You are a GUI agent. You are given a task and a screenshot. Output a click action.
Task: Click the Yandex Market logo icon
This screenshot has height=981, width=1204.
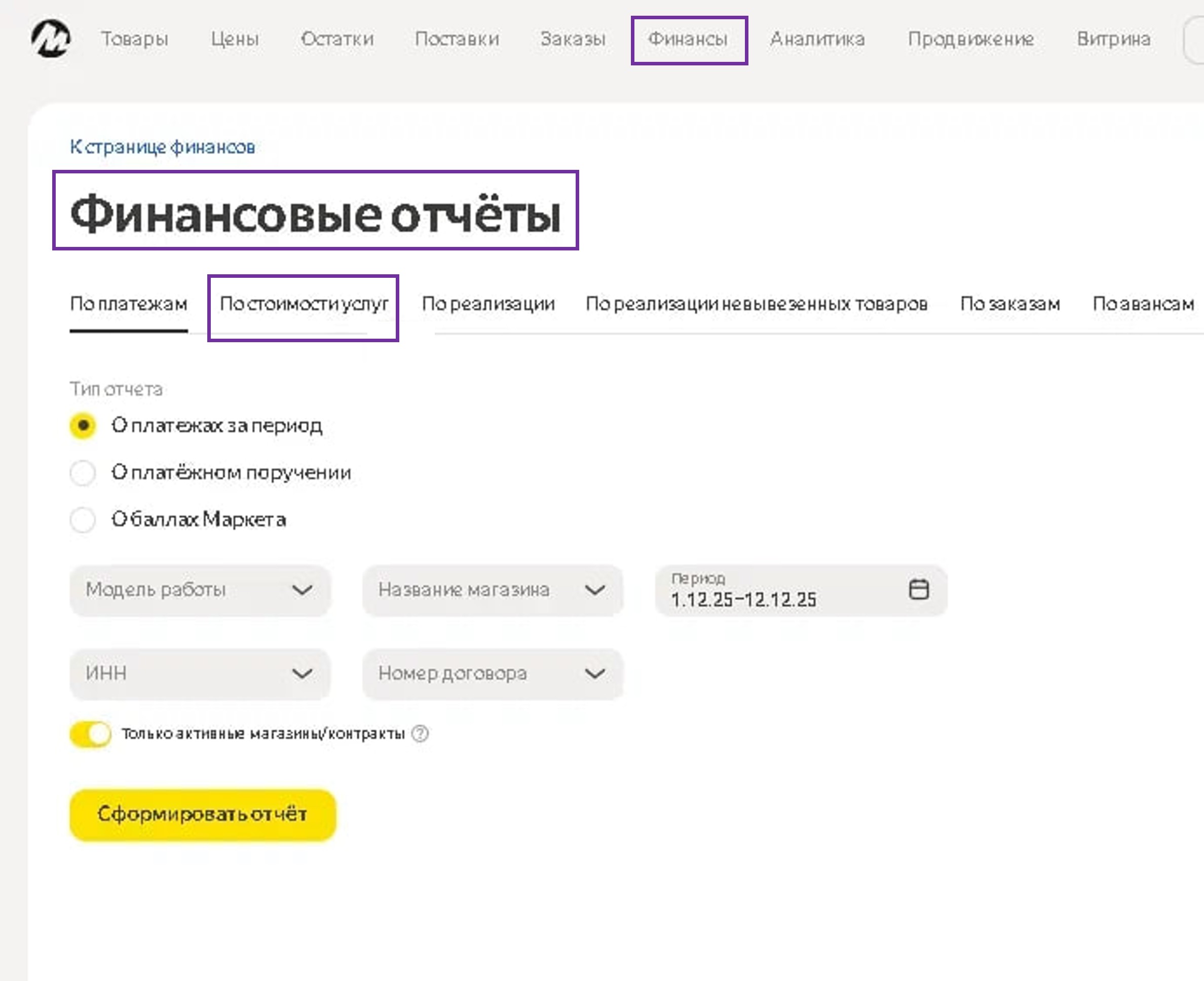click(x=51, y=39)
